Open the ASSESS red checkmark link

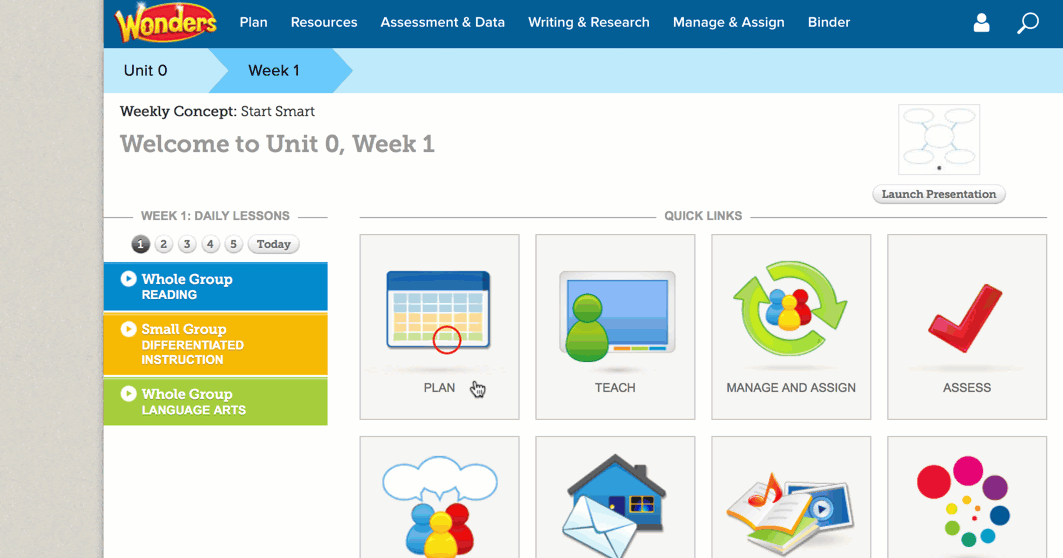(967, 327)
